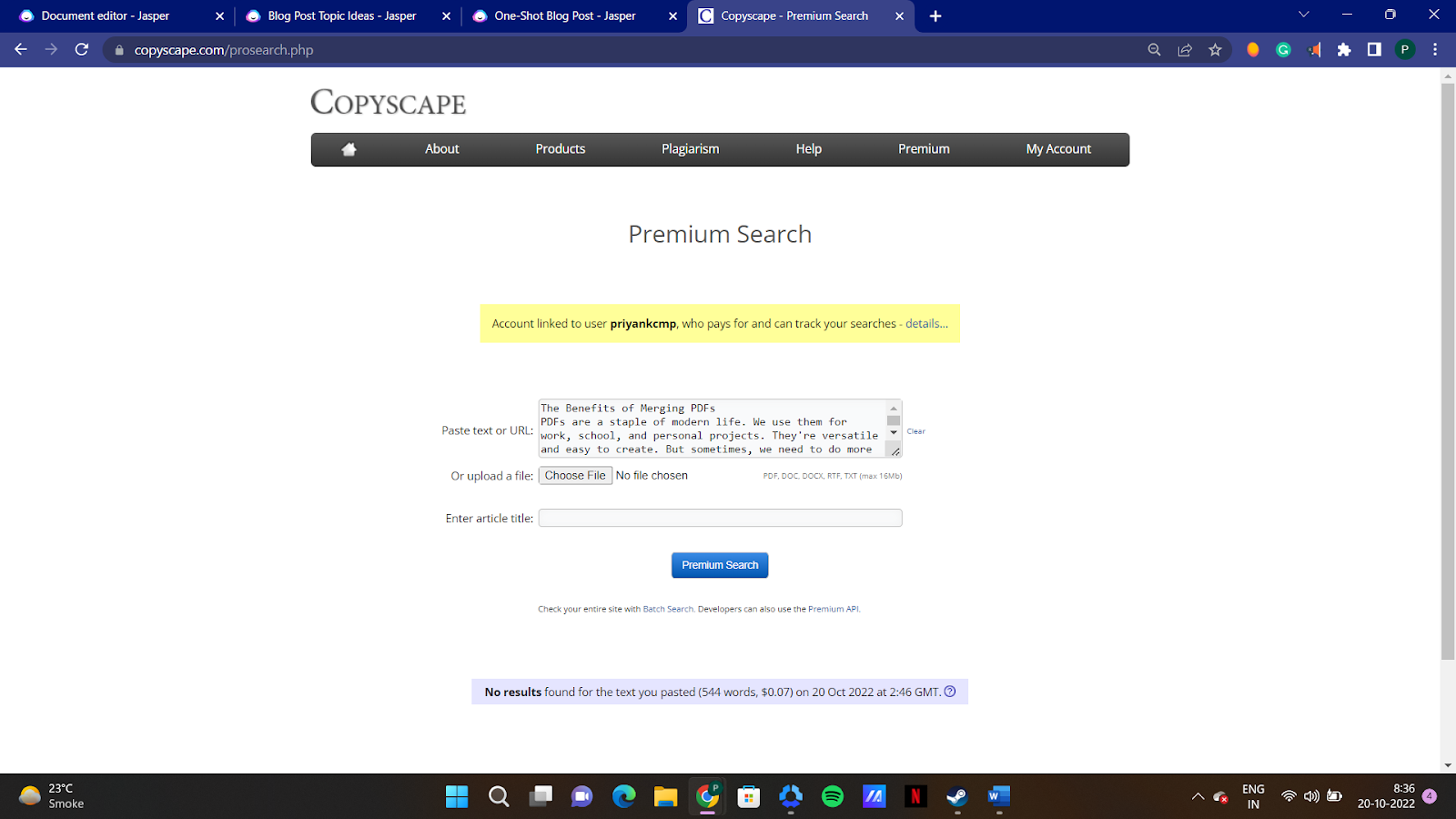
Task: Open the Windows Start menu
Action: pyautogui.click(x=457, y=797)
